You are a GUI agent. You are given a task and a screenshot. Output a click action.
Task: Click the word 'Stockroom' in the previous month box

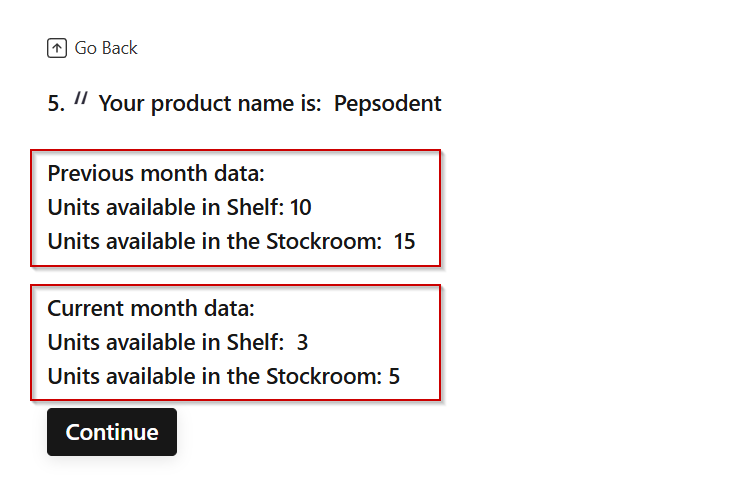coord(324,241)
